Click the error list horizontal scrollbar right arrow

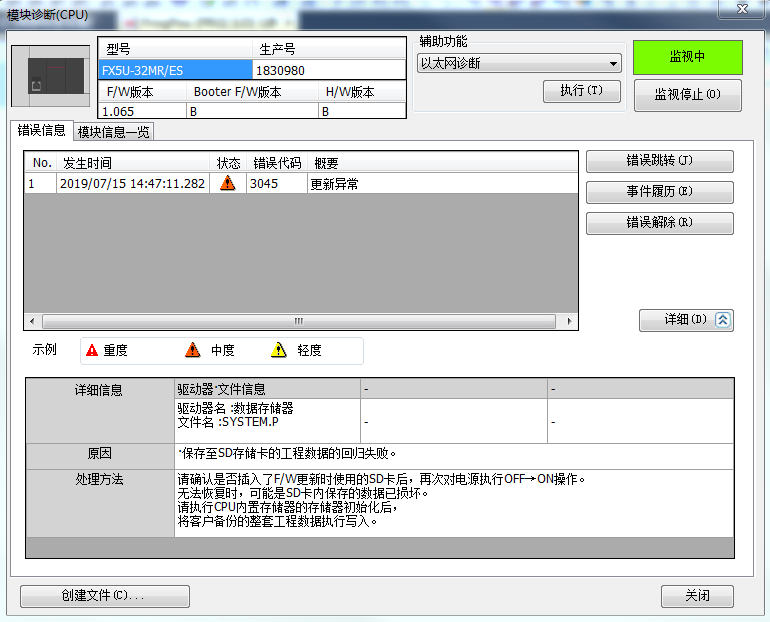[570, 322]
